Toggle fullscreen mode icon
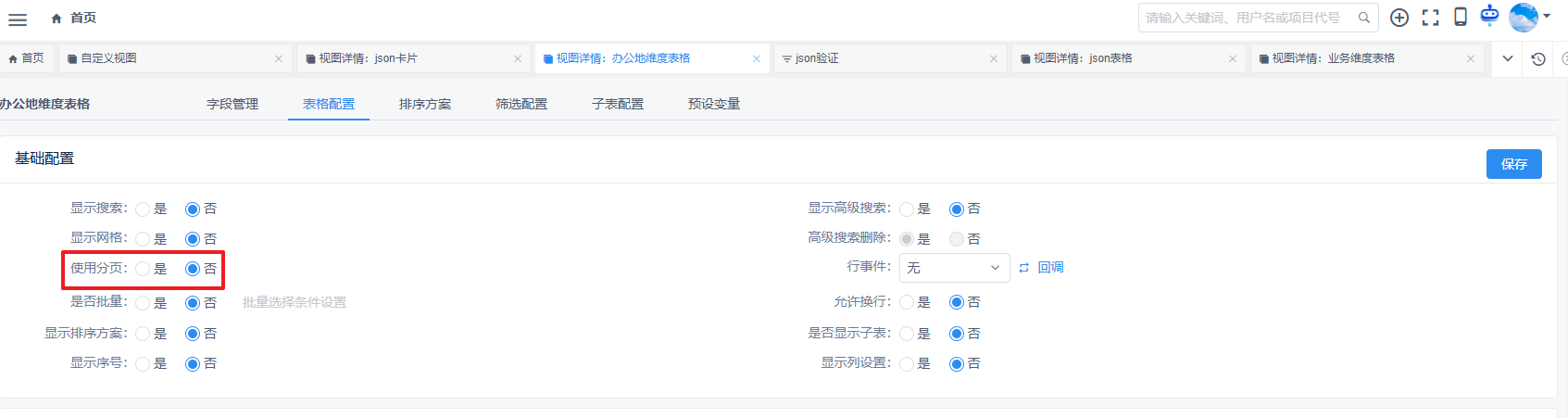This screenshot has width=1568, height=418. coord(1431,18)
